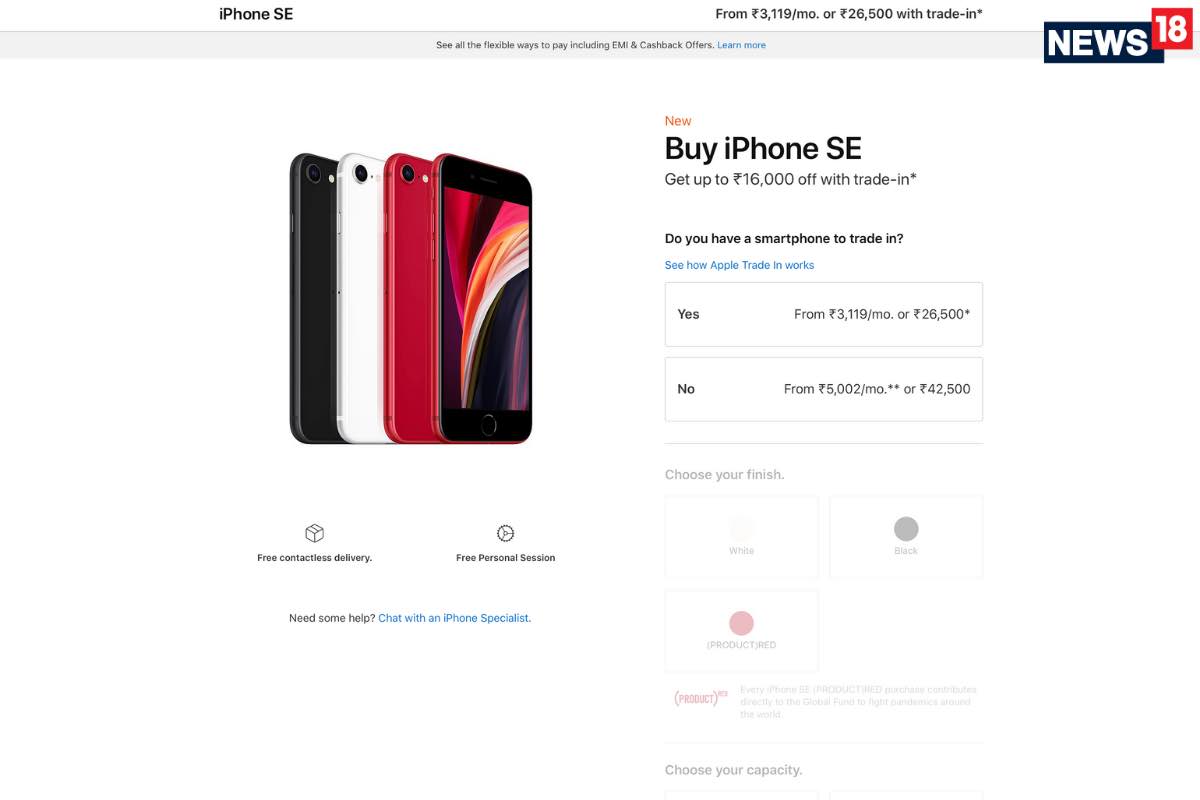Click the iPhone SE header title
The image size is (1200, 800).
[256, 14]
